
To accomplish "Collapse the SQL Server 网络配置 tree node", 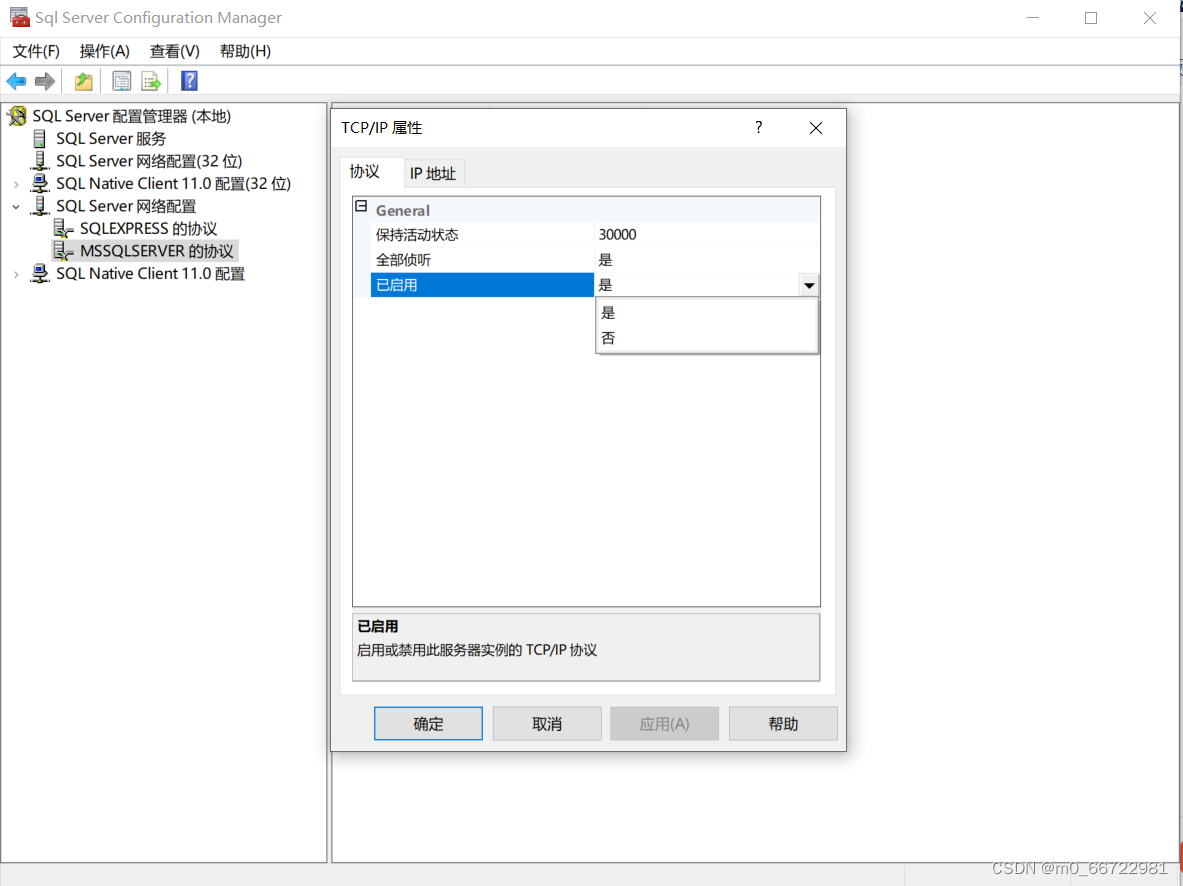I will tap(16, 207).
